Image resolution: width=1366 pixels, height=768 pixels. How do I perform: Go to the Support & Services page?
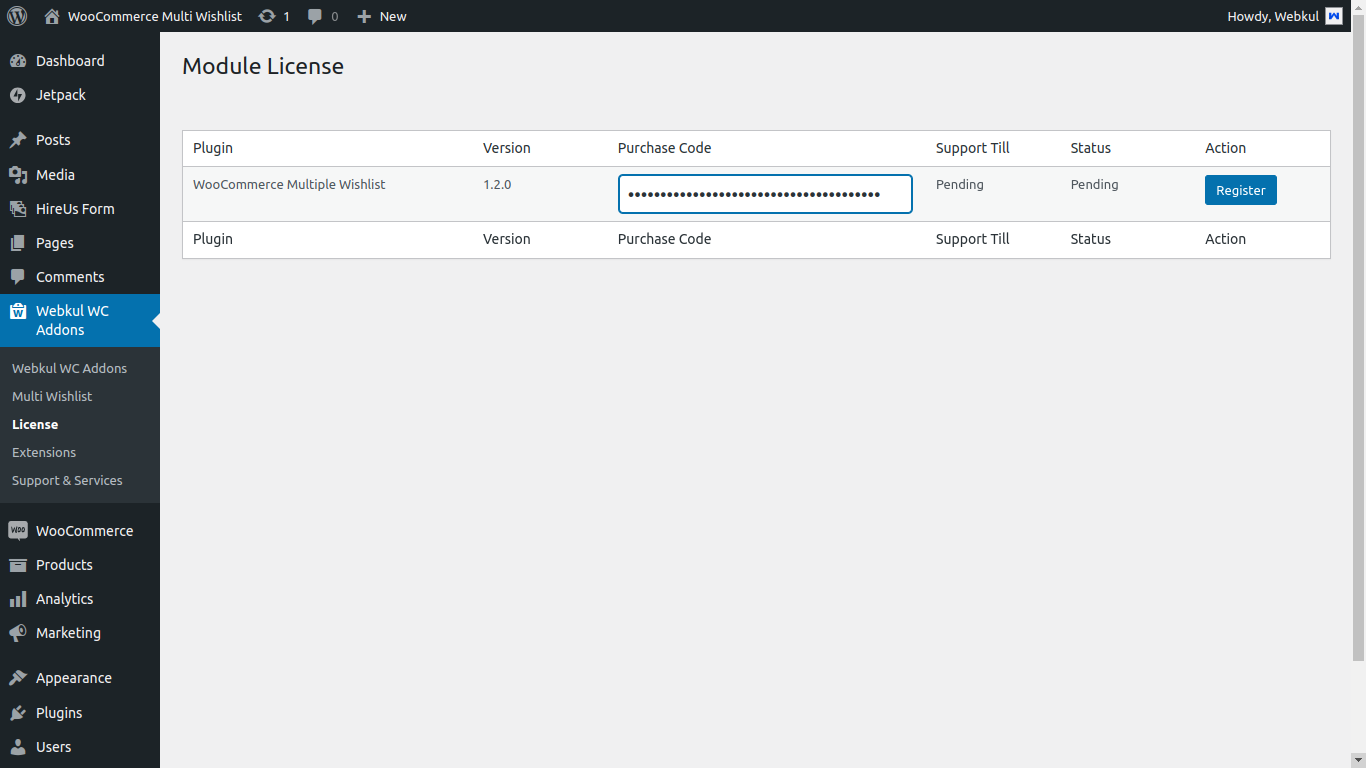point(67,480)
